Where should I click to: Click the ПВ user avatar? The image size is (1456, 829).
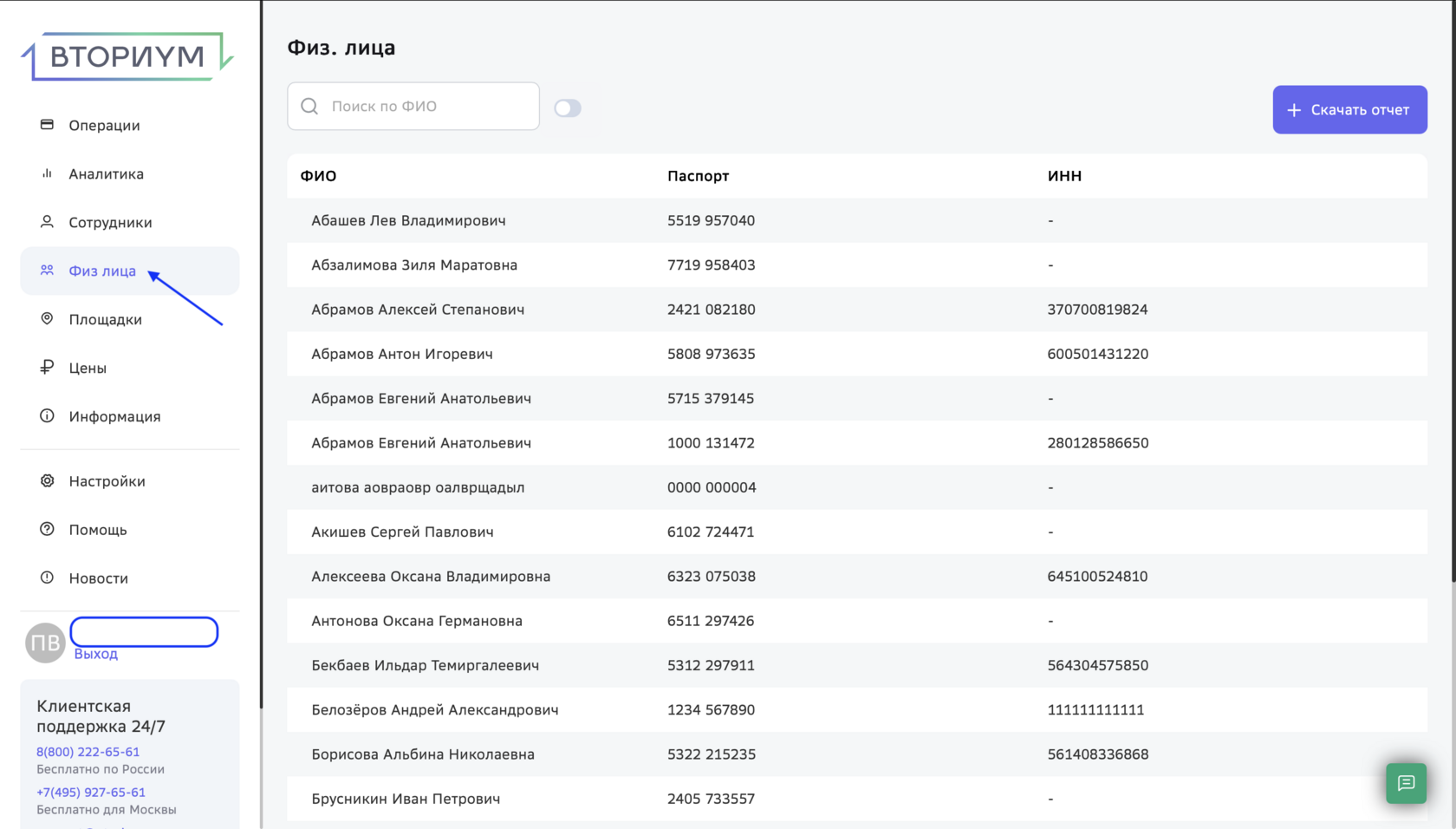click(x=45, y=643)
